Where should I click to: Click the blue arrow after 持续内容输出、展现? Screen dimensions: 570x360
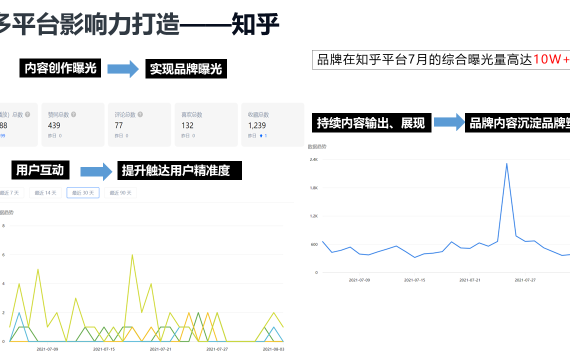pyautogui.click(x=449, y=122)
